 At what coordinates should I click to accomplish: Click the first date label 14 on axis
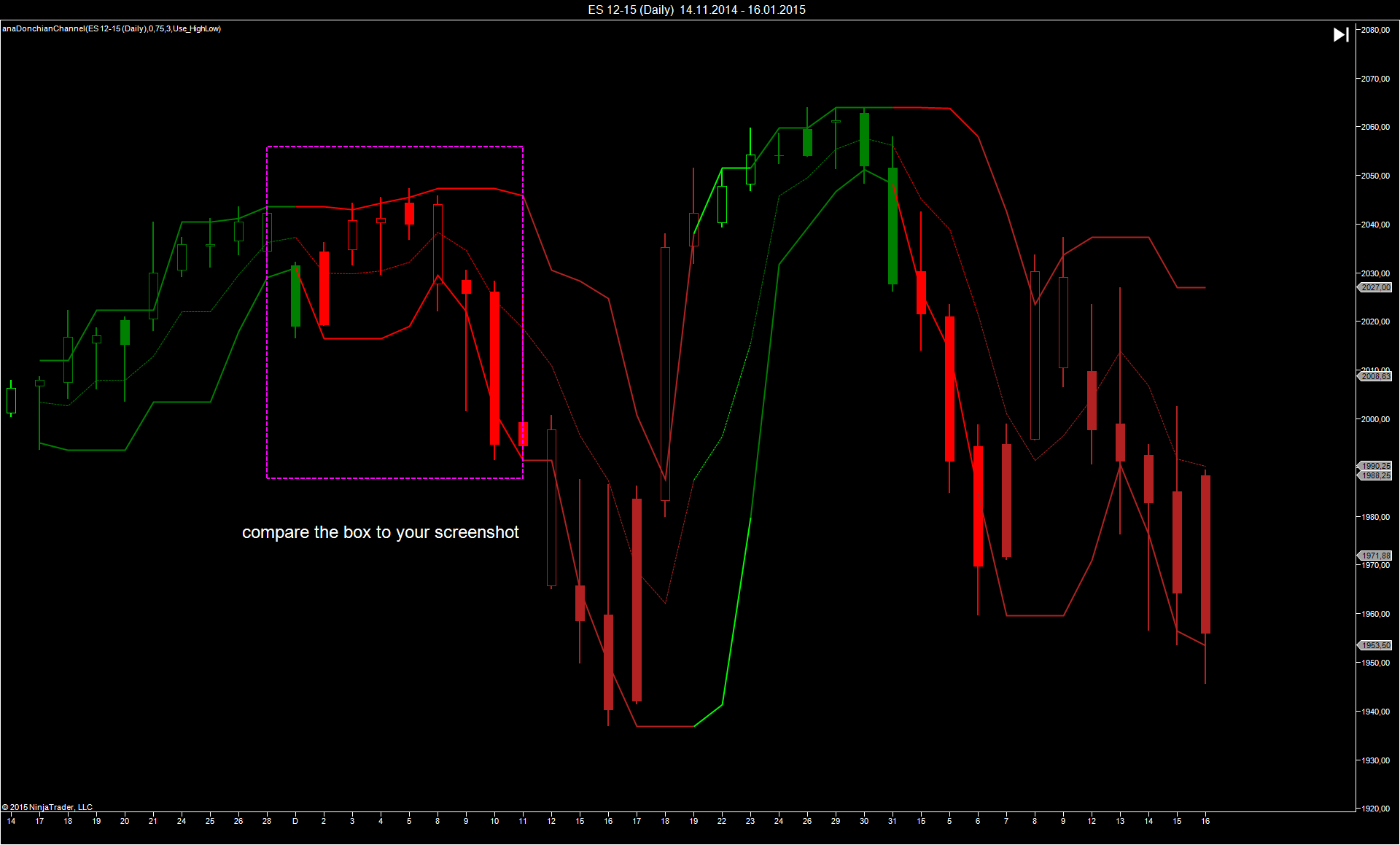point(11,821)
